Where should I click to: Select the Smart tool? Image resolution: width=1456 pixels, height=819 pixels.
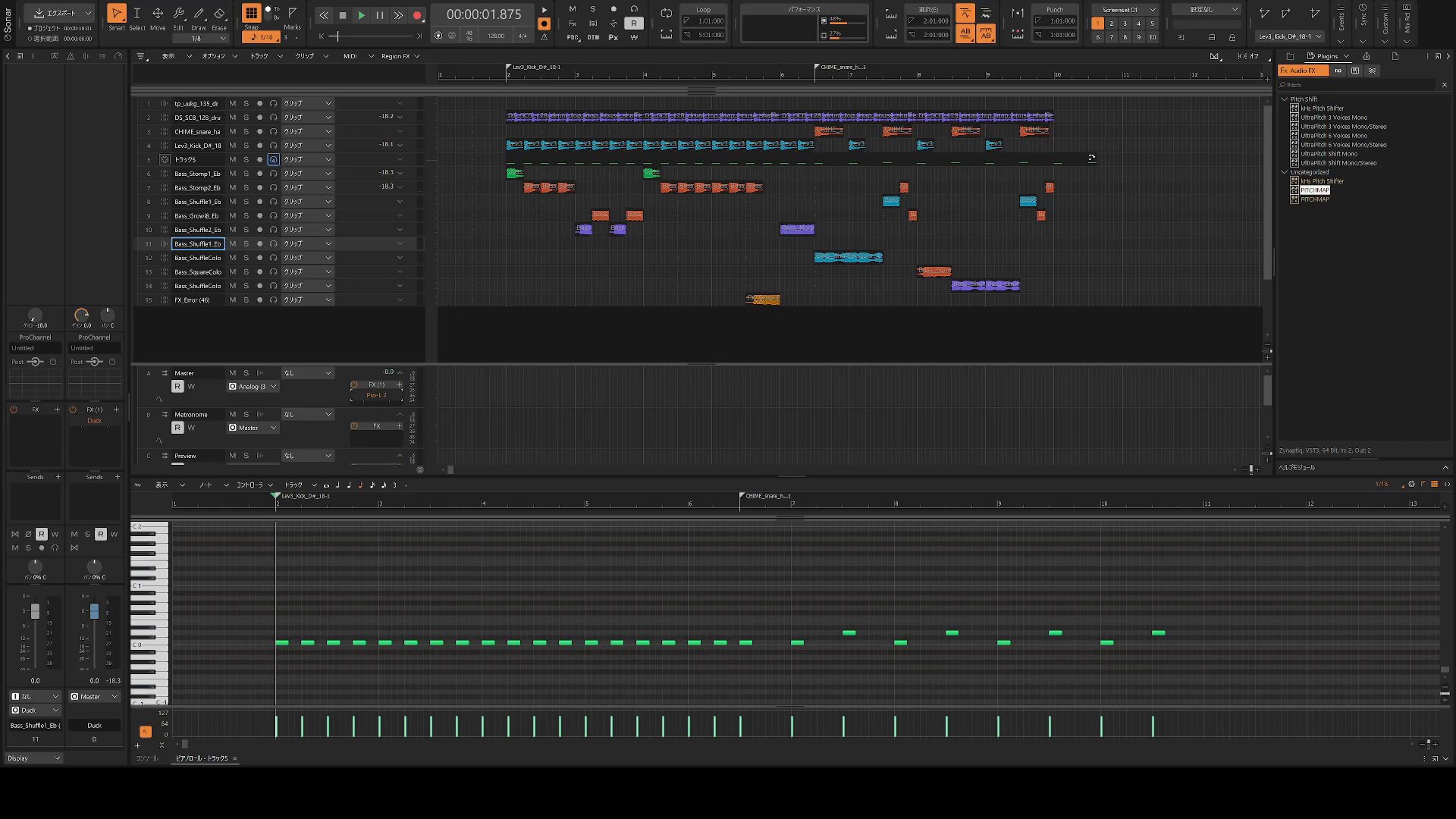click(116, 14)
